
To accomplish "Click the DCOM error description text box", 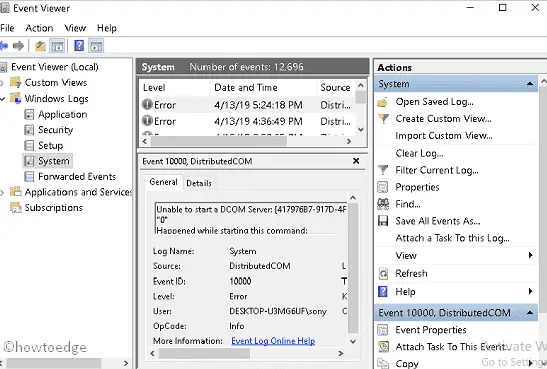I will [x=251, y=219].
